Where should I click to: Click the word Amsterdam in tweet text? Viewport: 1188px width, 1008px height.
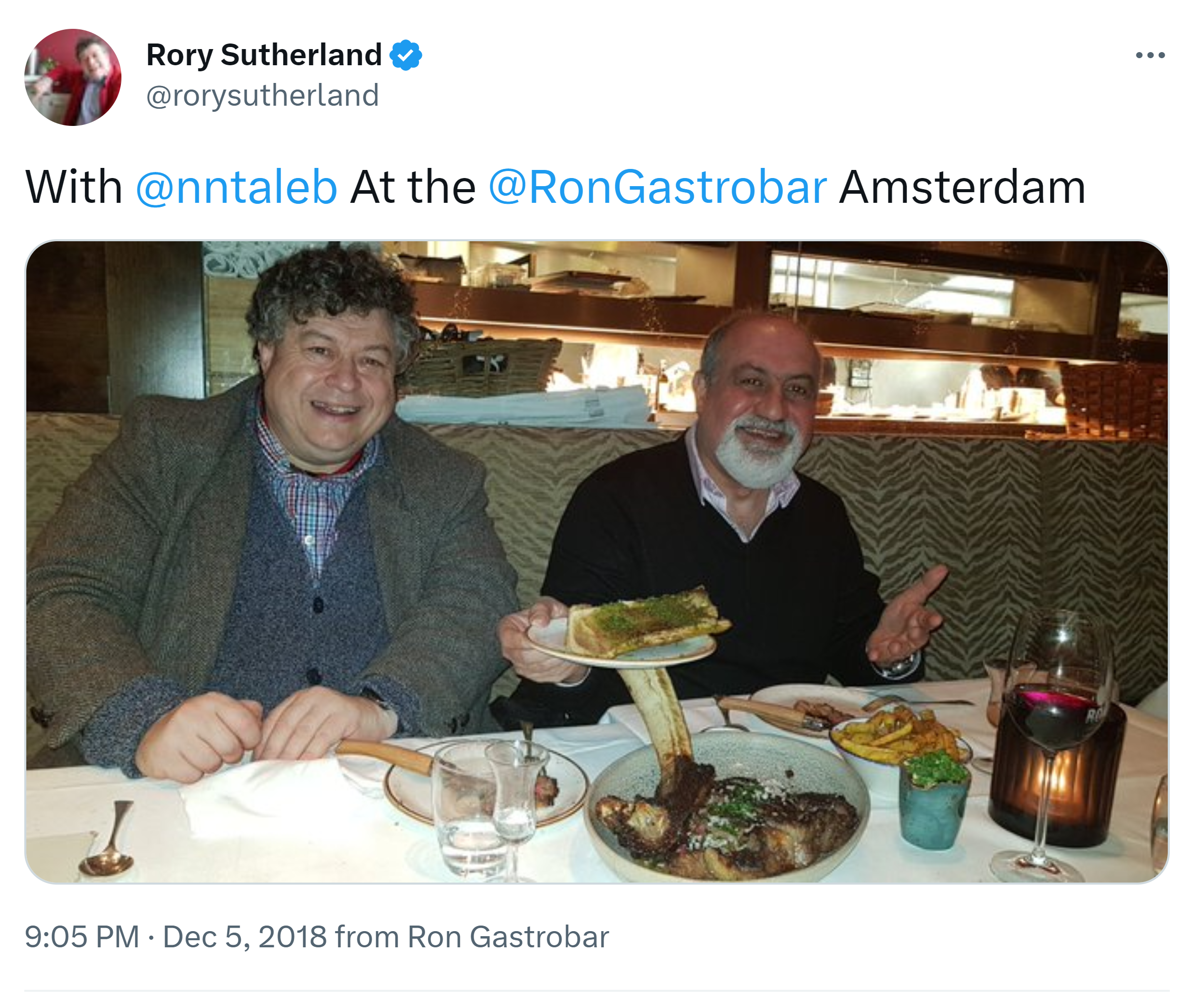pos(962,187)
